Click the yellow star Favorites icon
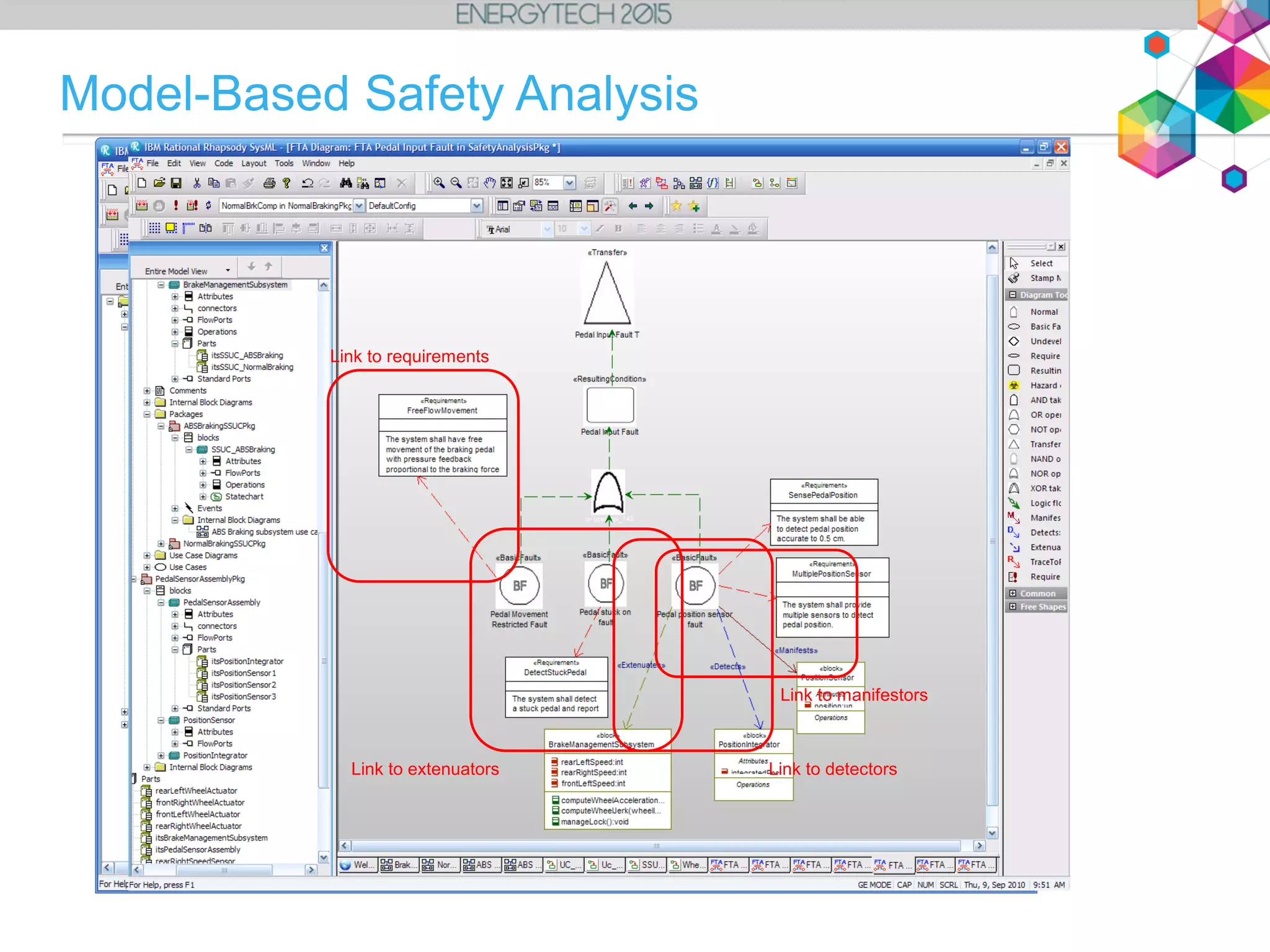This screenshot has width=1270, height=952. 677,206
